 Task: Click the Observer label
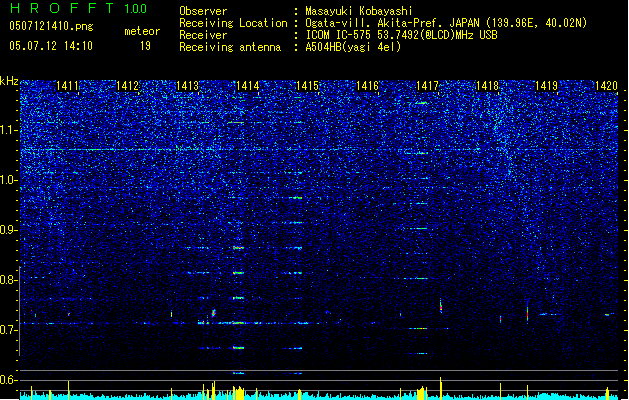203,11
